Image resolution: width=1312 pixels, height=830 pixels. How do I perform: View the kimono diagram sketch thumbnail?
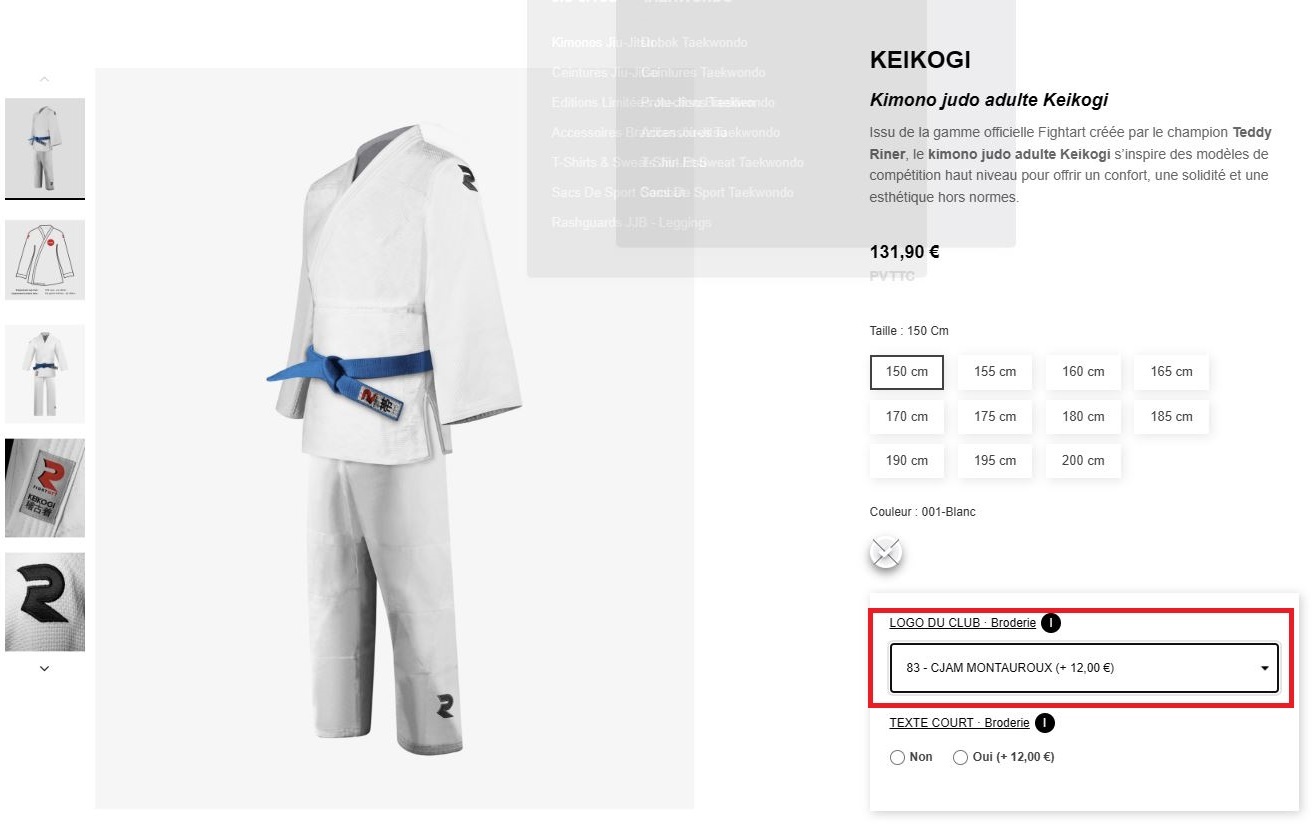point(45,260)
